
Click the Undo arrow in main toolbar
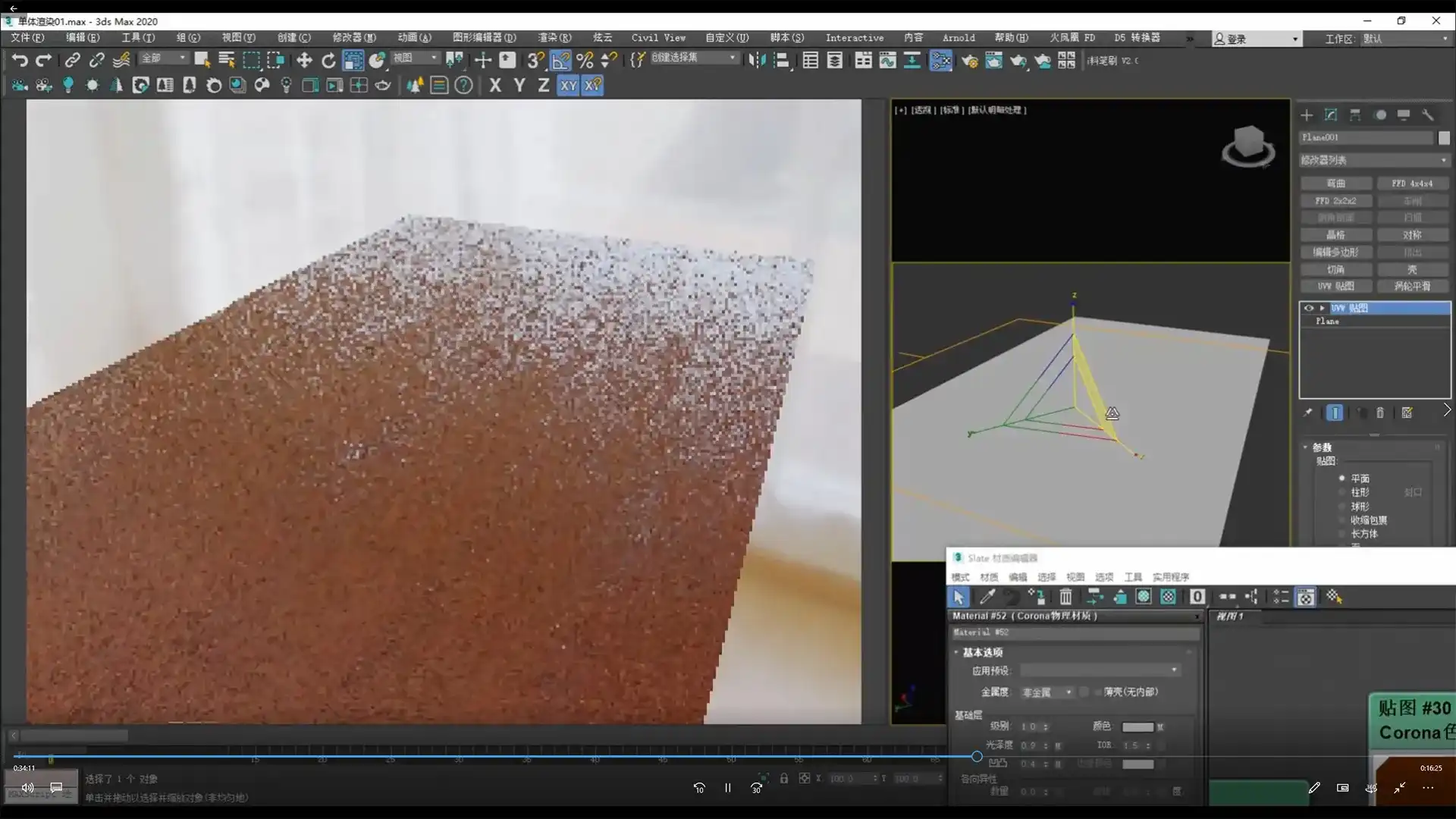click(x=20, y=60)
